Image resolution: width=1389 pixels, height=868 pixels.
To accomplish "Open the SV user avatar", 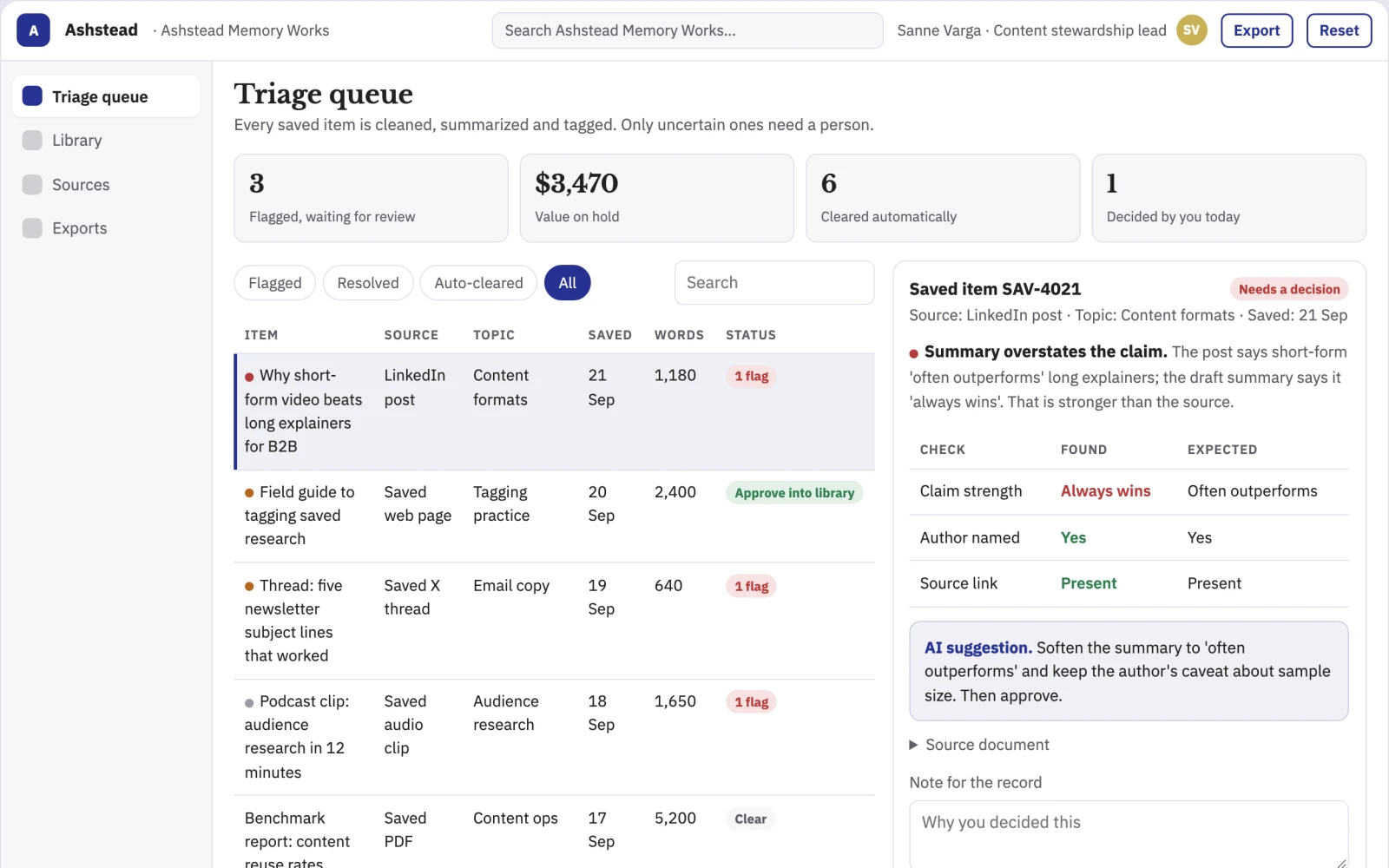I will [x=1191, y=30].
